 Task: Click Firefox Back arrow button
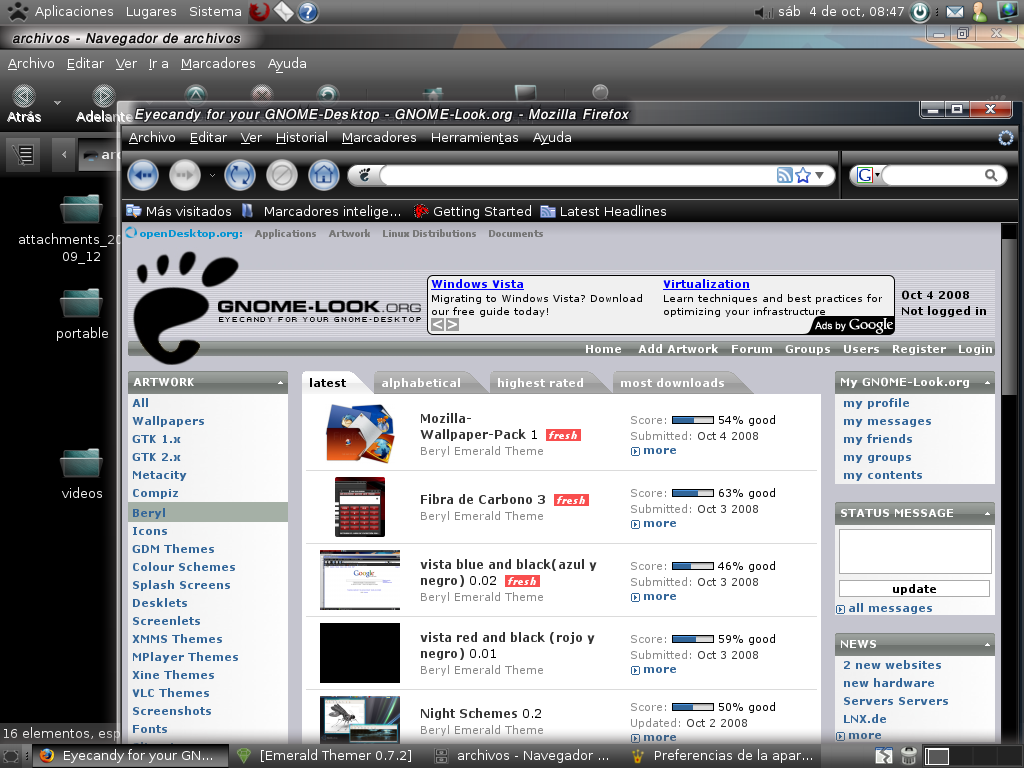(x=143, y=175)
